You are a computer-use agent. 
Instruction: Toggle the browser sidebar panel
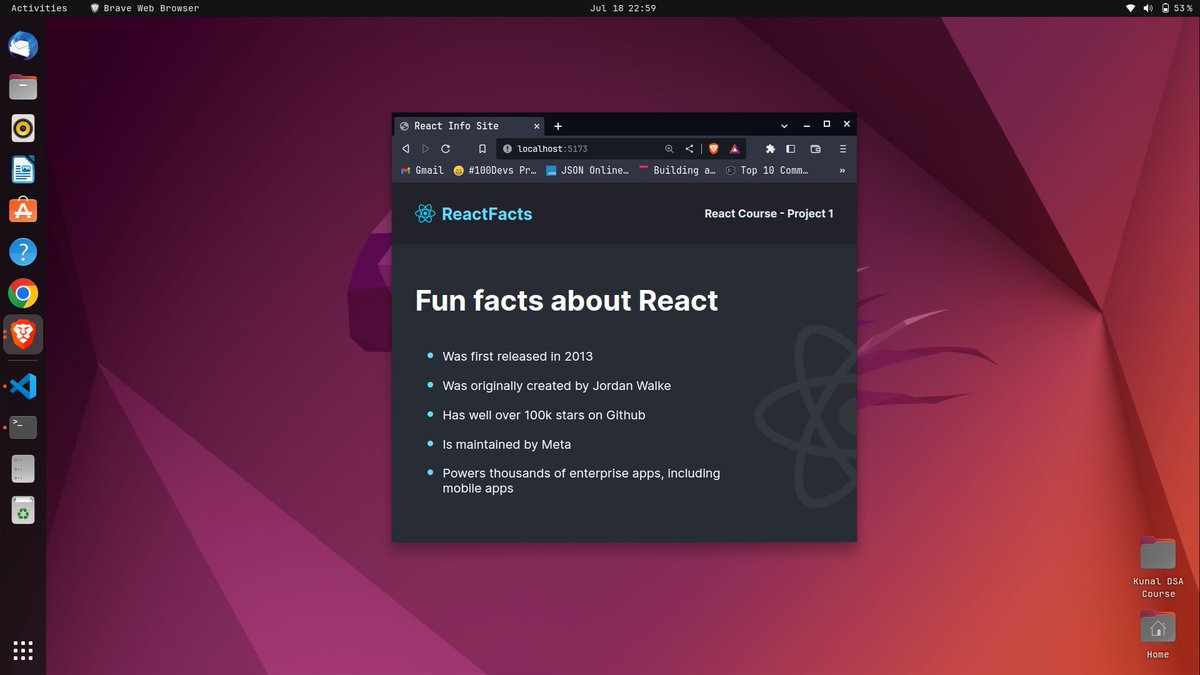click(790, 148)
